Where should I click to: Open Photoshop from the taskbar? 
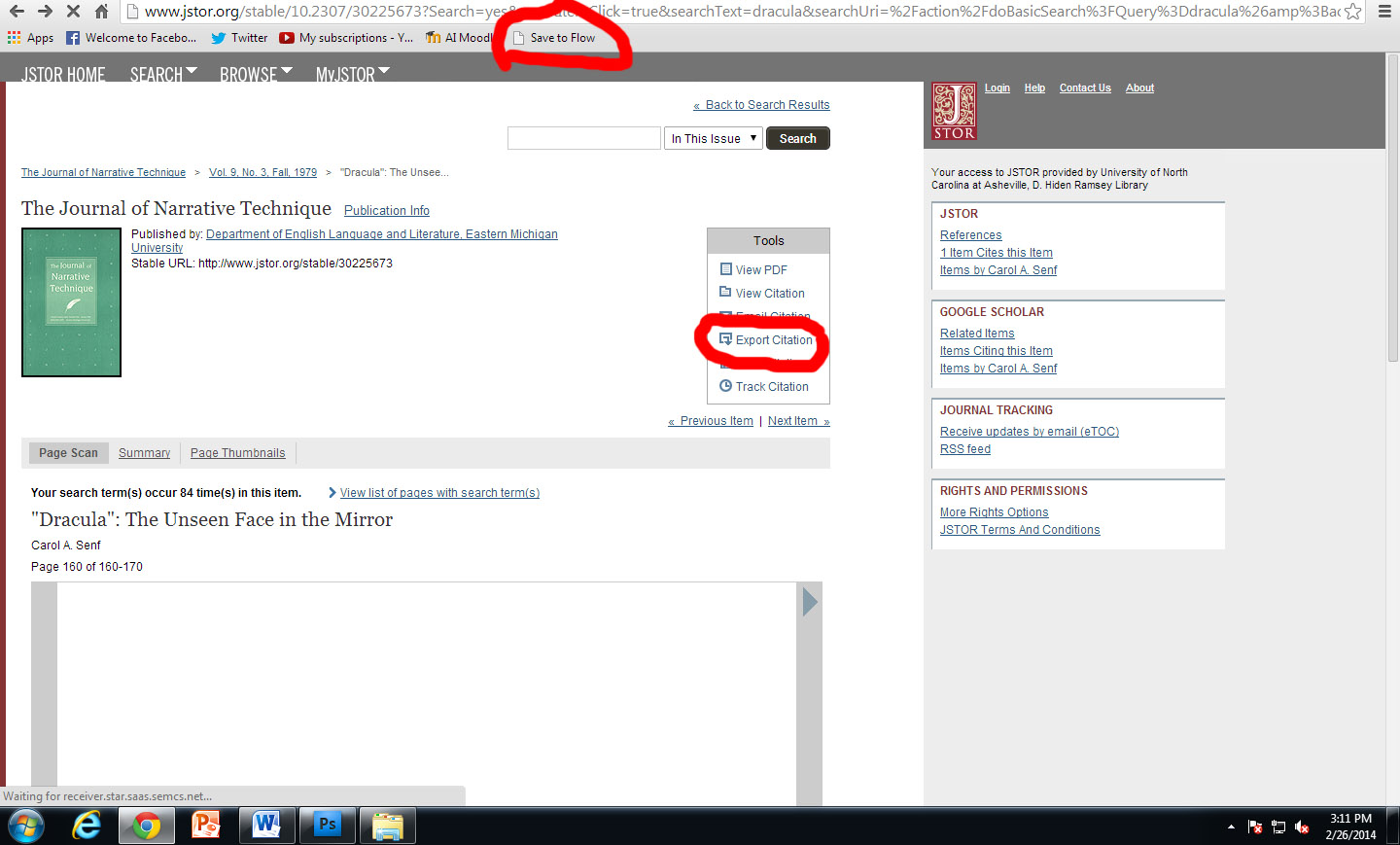click(327, 826)
